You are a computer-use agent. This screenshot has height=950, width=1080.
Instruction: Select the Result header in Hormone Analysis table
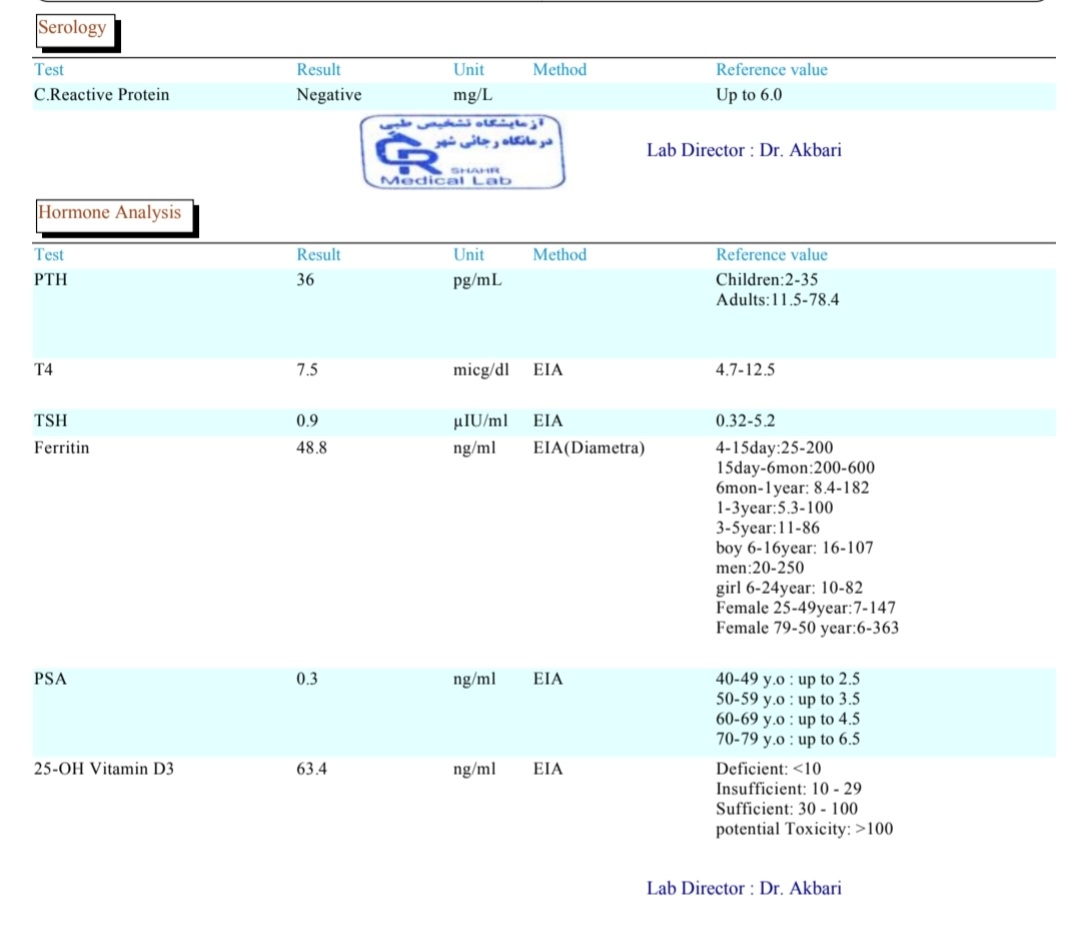[x=318, y=255]
